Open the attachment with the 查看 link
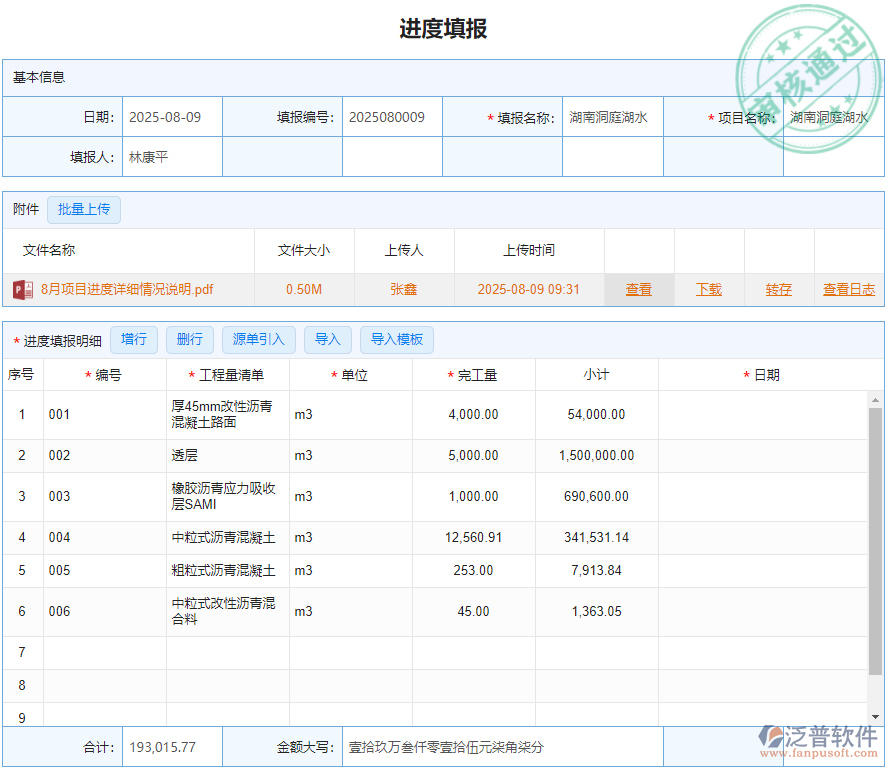The width and height of the screenshot is (888, 769). 638,288
